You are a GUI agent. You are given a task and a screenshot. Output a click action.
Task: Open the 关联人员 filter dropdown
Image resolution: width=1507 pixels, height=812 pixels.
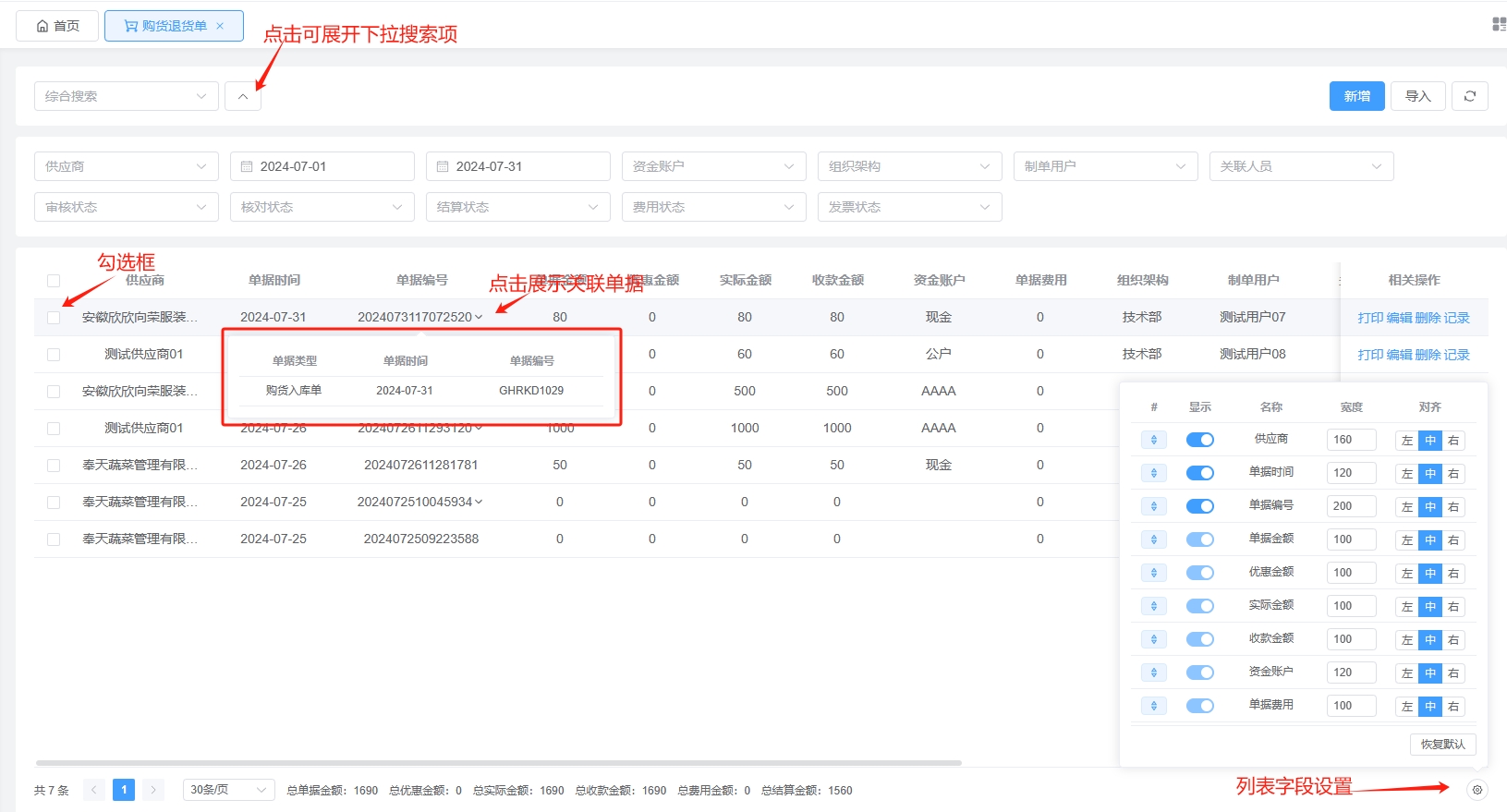click(1302, 166)
